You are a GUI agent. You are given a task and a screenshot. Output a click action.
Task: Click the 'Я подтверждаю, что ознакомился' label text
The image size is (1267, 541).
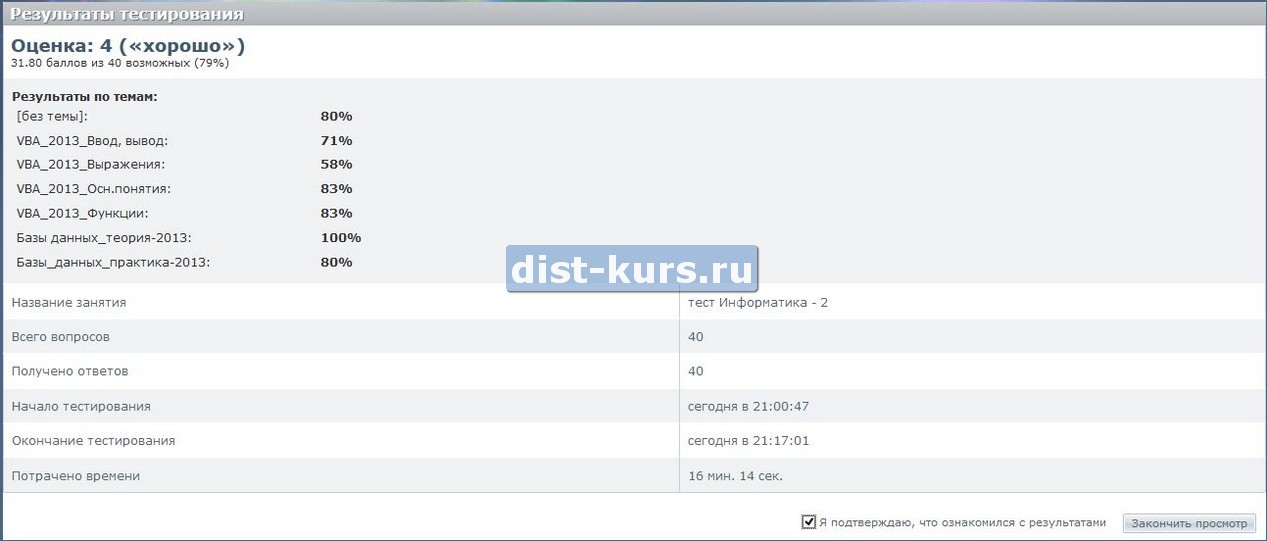pos(964,523)
